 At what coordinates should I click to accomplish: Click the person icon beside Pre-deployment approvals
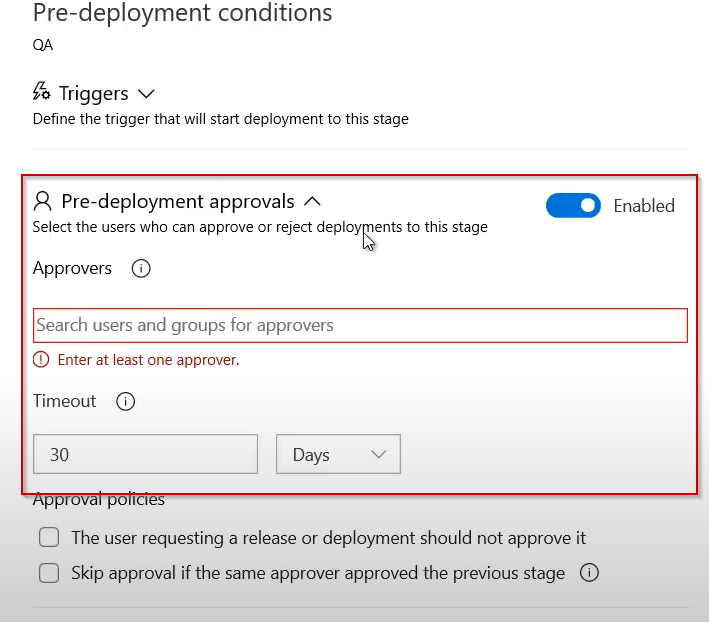coord(42,201)
